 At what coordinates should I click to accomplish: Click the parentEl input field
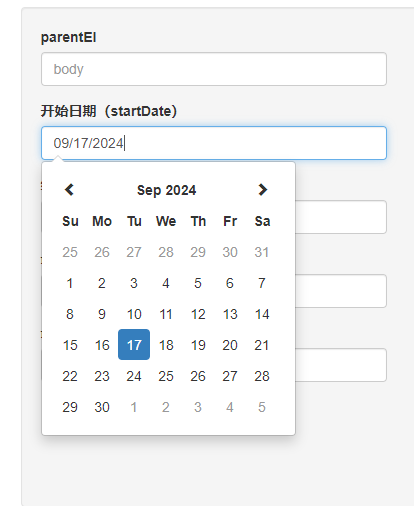coord(214,69)
